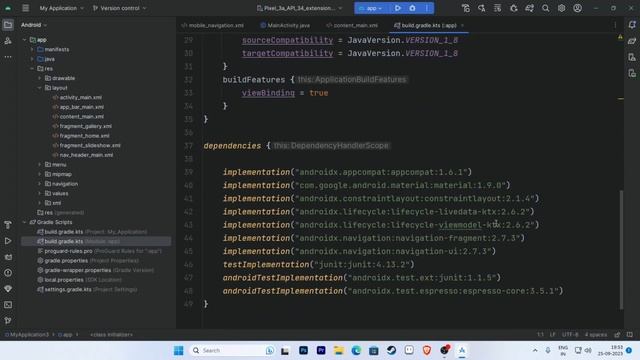Click 4 spaces indent setting
Screen dimensions: 640x360
596,335
